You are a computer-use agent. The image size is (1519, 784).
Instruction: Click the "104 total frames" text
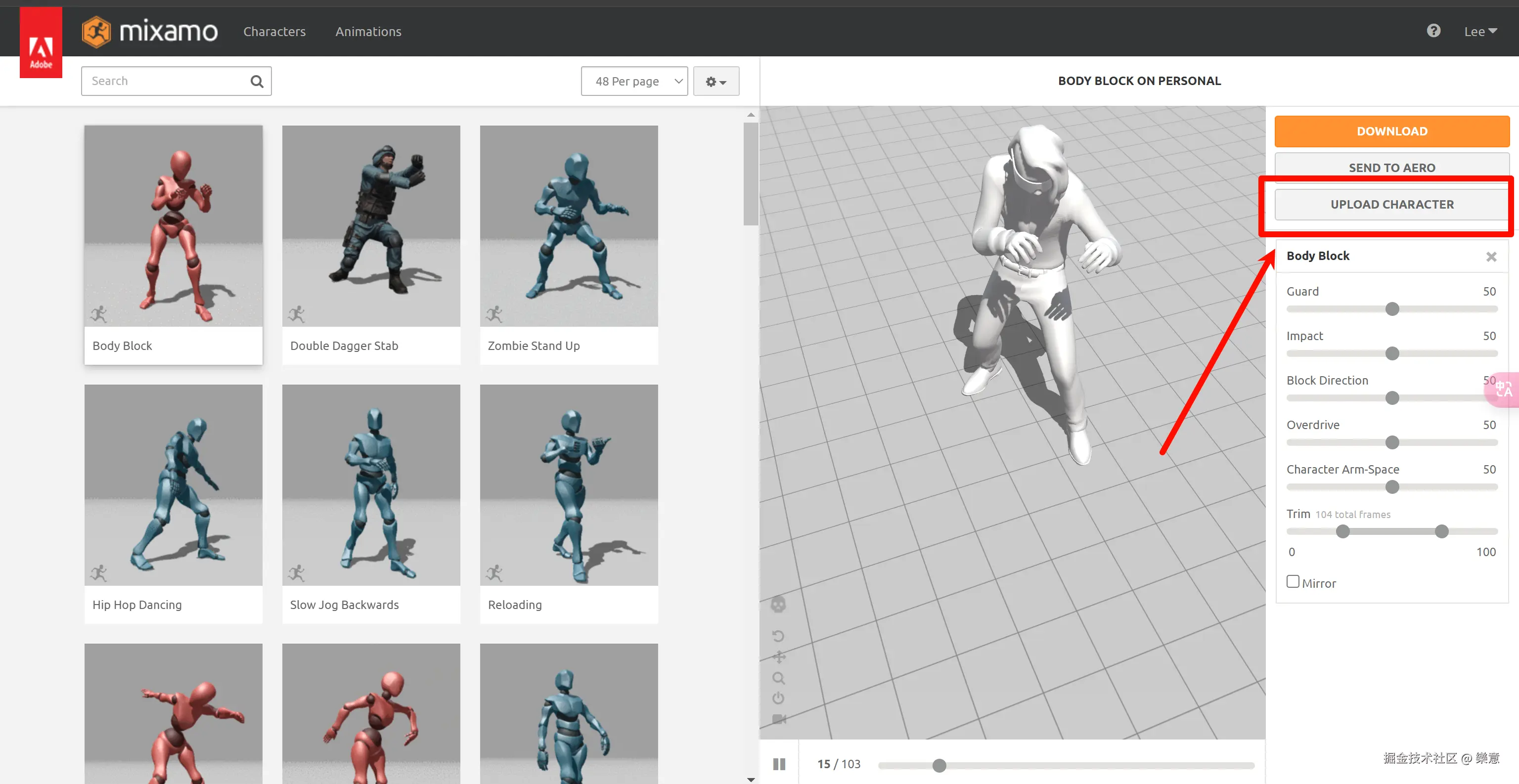click(x=1353, y=515)
